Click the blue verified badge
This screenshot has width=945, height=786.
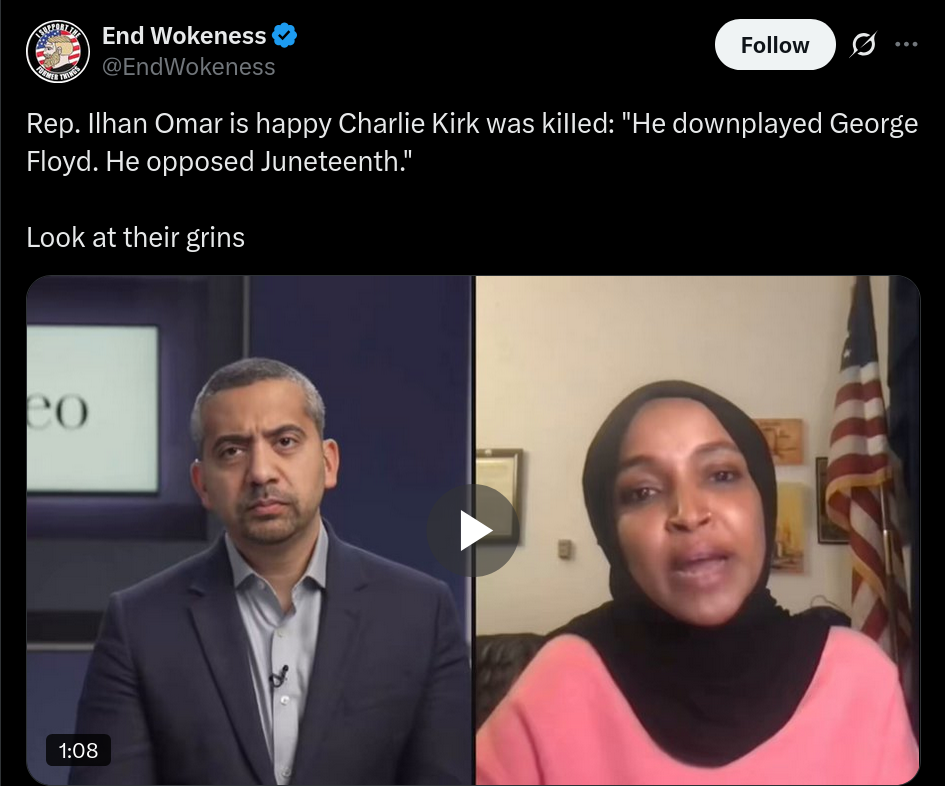[284, 36]
